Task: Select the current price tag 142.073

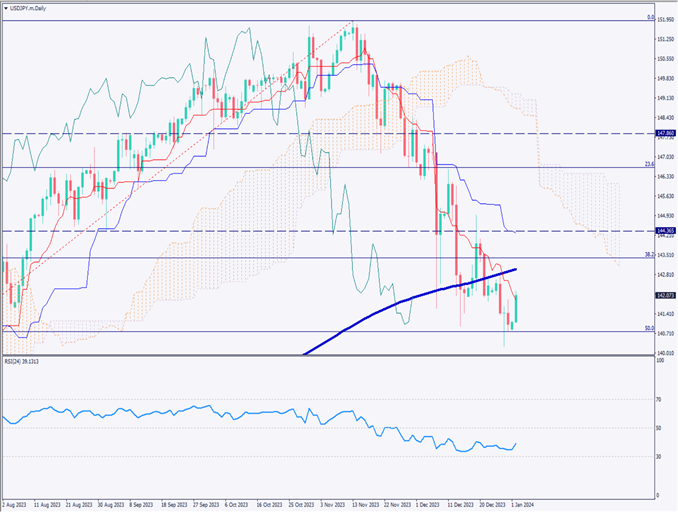Action: point(663,296)
